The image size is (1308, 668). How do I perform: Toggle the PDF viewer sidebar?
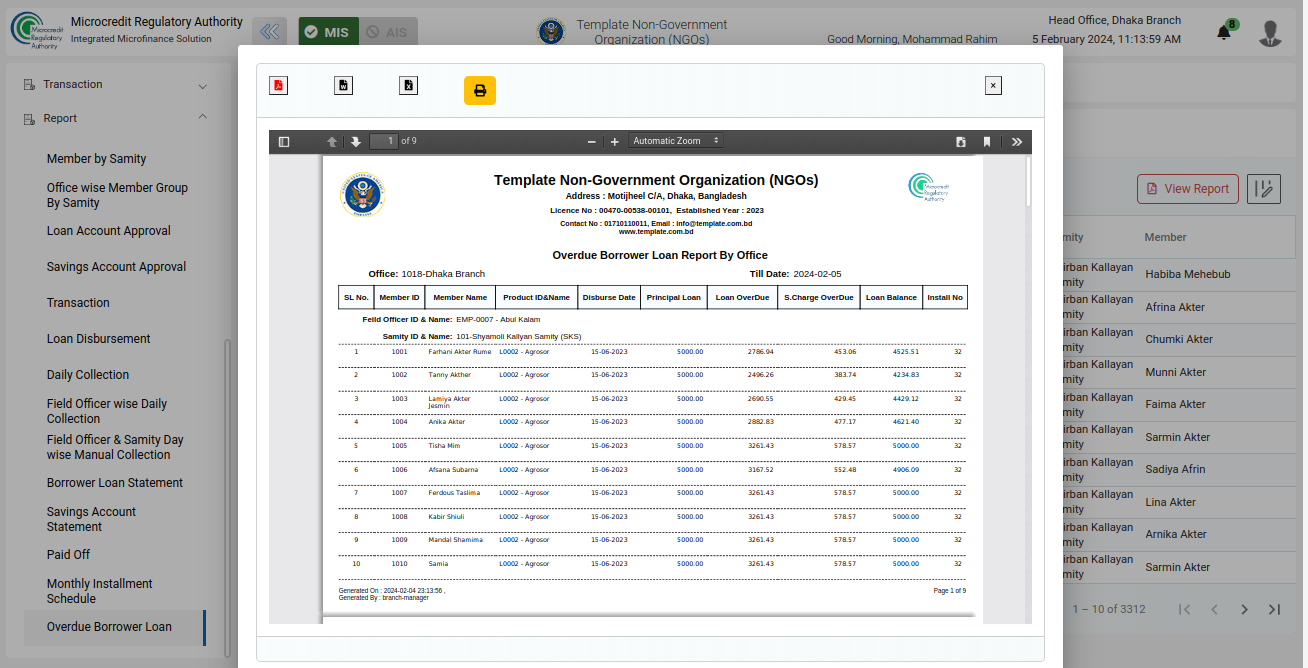(x=284, y=142)
